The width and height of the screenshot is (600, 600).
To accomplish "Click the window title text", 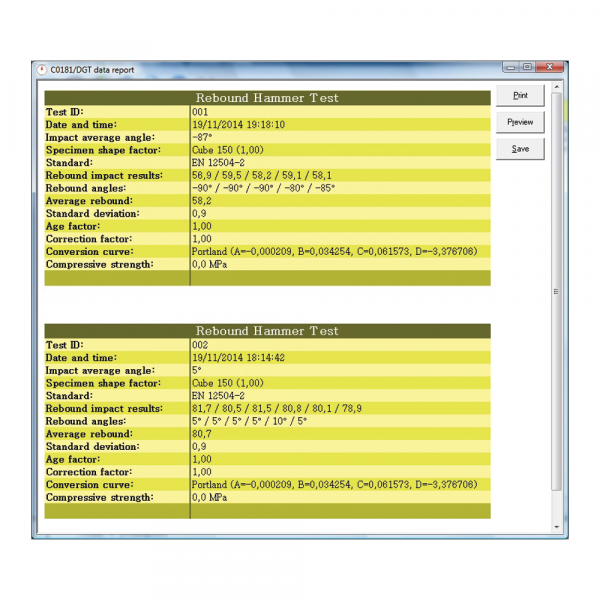I will (92, 70).
